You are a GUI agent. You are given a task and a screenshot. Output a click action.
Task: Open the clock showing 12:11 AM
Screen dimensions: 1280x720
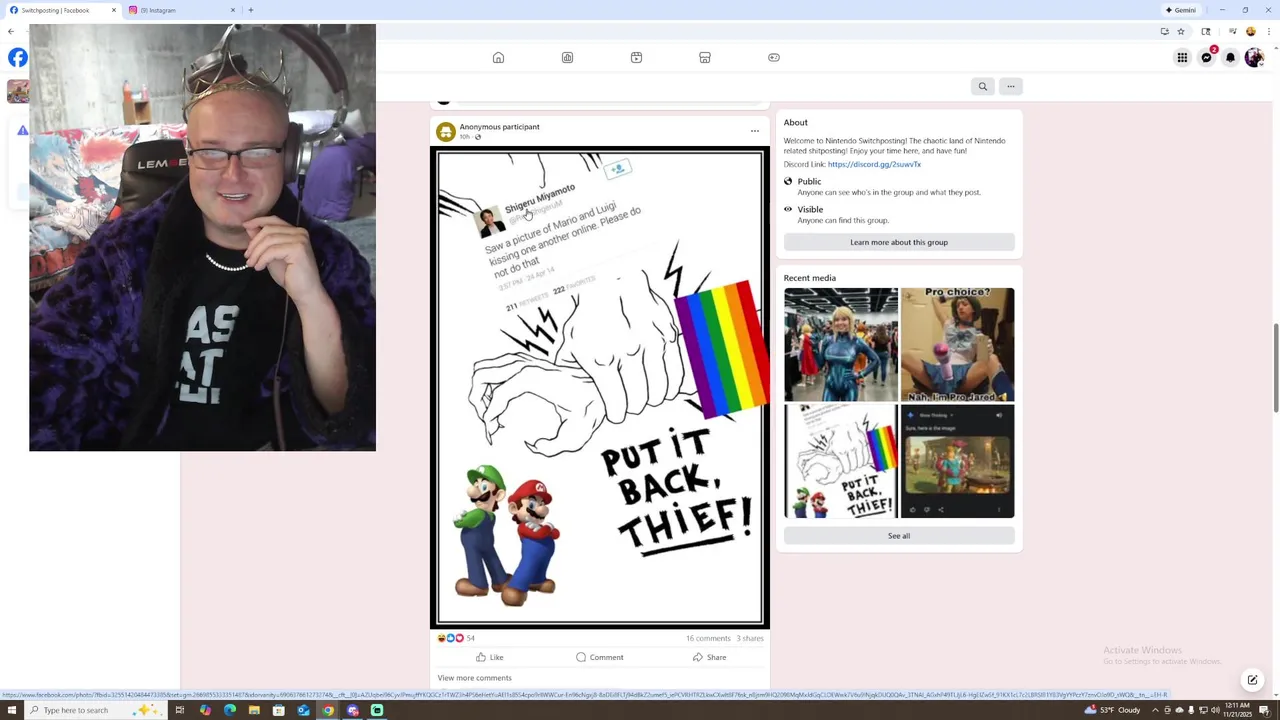pyautogui.click(x=1237, y=710)
